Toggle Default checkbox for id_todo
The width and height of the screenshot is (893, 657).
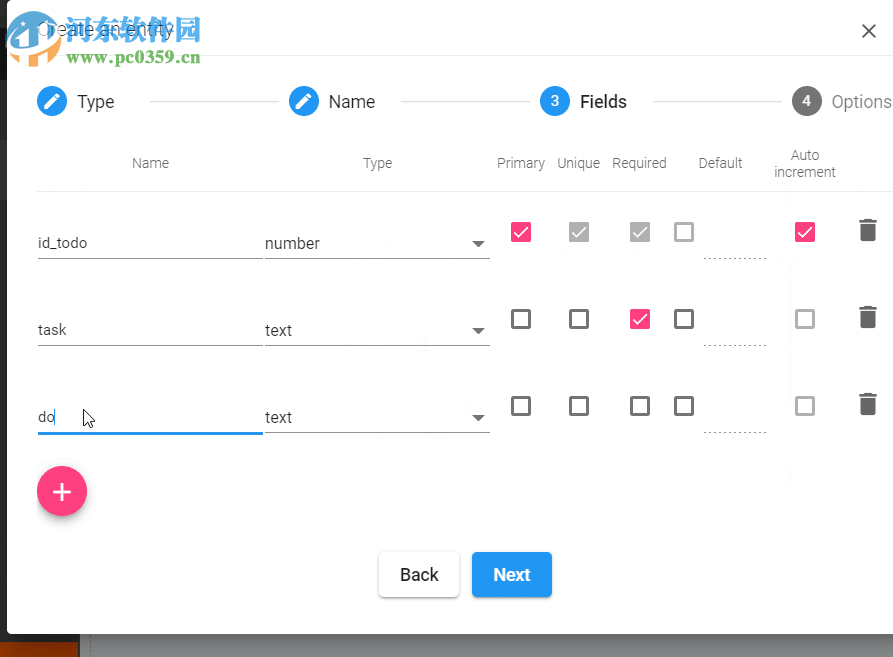coord(684,232)
